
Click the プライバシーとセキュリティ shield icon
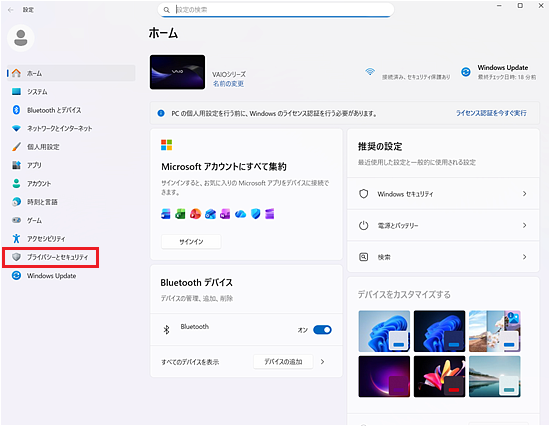click(x=16, y=257)
